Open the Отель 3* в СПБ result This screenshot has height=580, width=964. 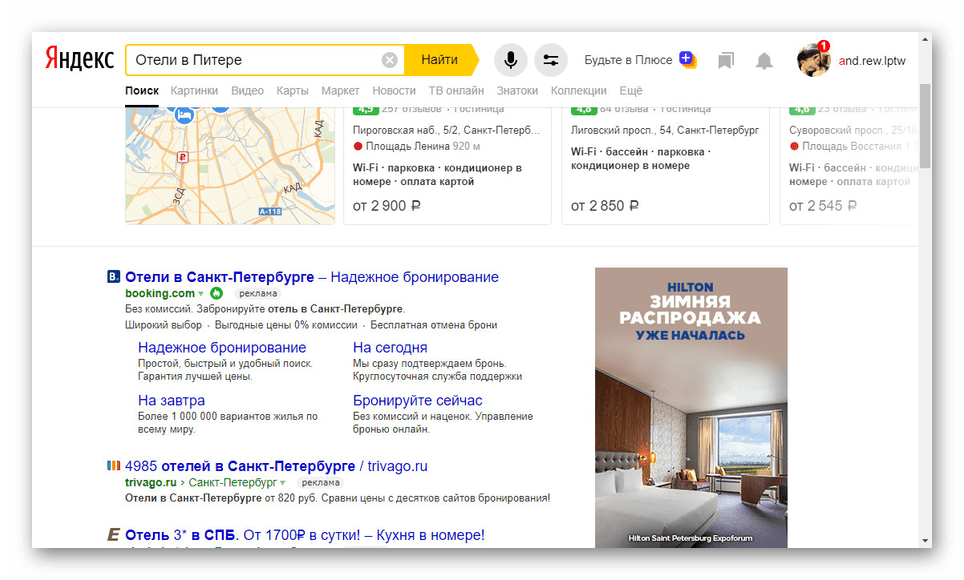305,535
